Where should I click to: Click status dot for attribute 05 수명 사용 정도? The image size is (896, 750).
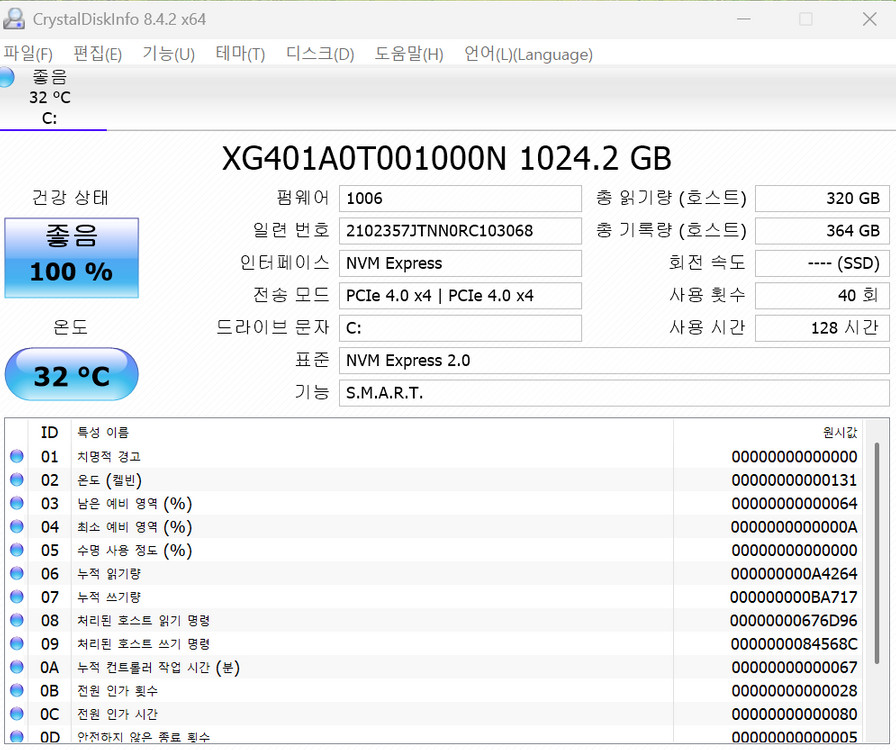pyautogui.click(x=17, y=550)
